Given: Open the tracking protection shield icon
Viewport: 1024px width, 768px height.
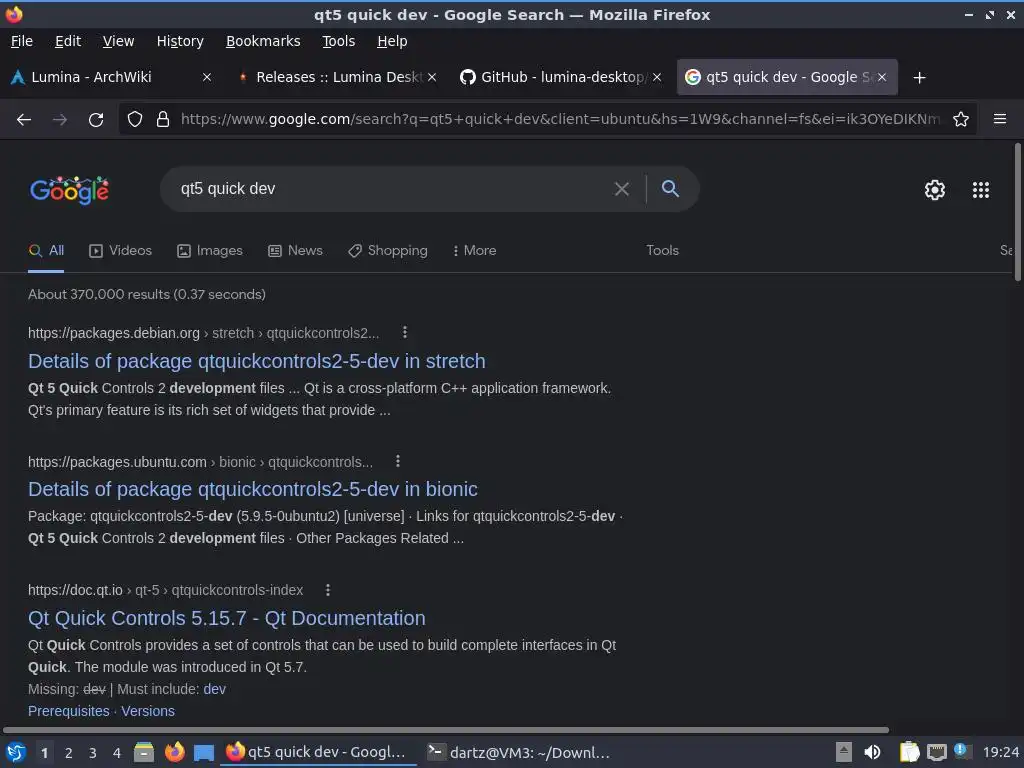Looking at the screenshot, I should pyautogui.click(x=135, y=119).
